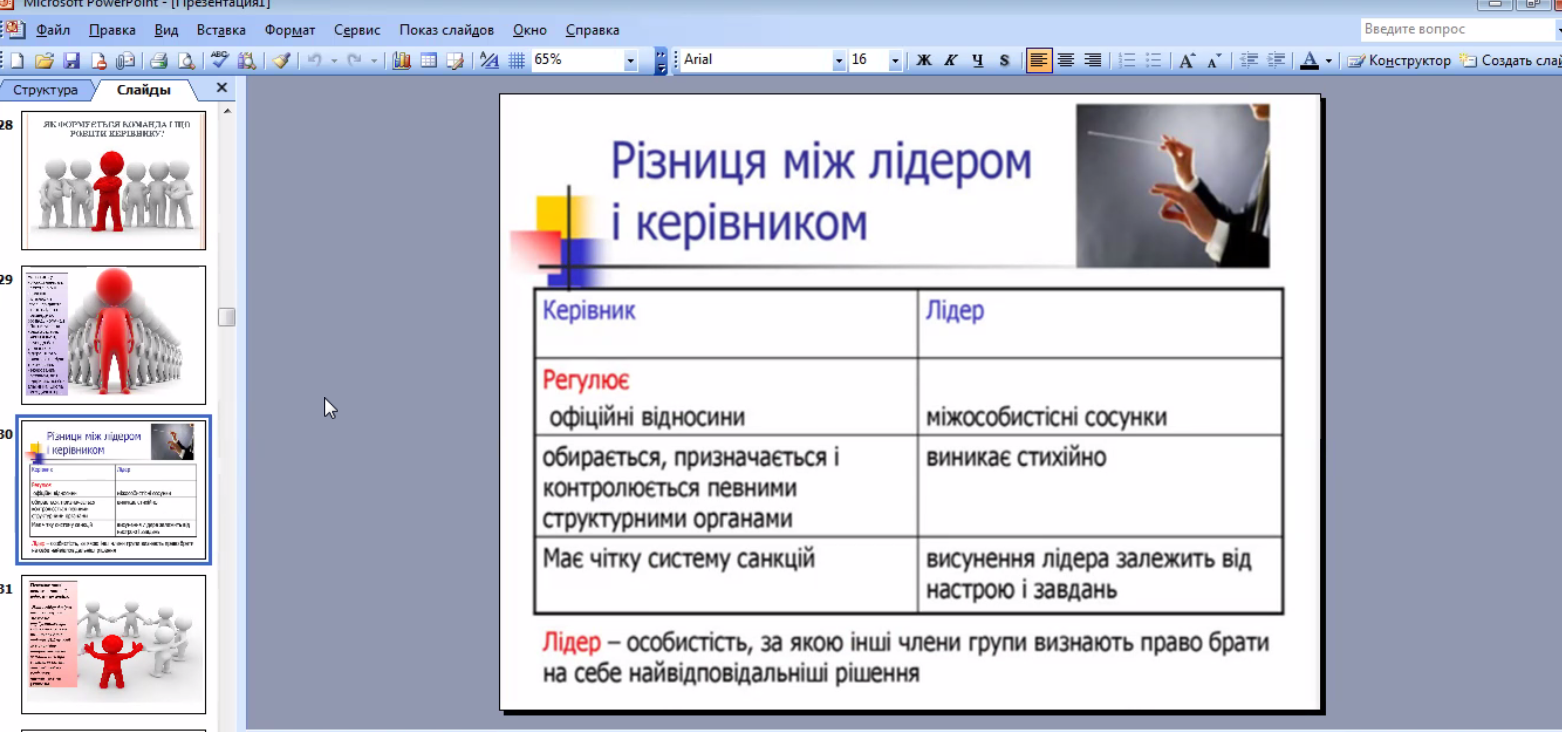Print the presentation with the printer icon
The image size is (1562, 732).
point(159,61)
